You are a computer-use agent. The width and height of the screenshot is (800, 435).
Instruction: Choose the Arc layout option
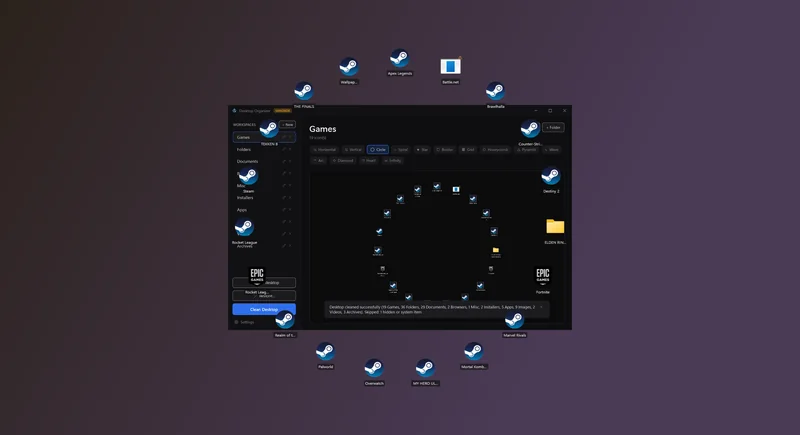[319, 161]
